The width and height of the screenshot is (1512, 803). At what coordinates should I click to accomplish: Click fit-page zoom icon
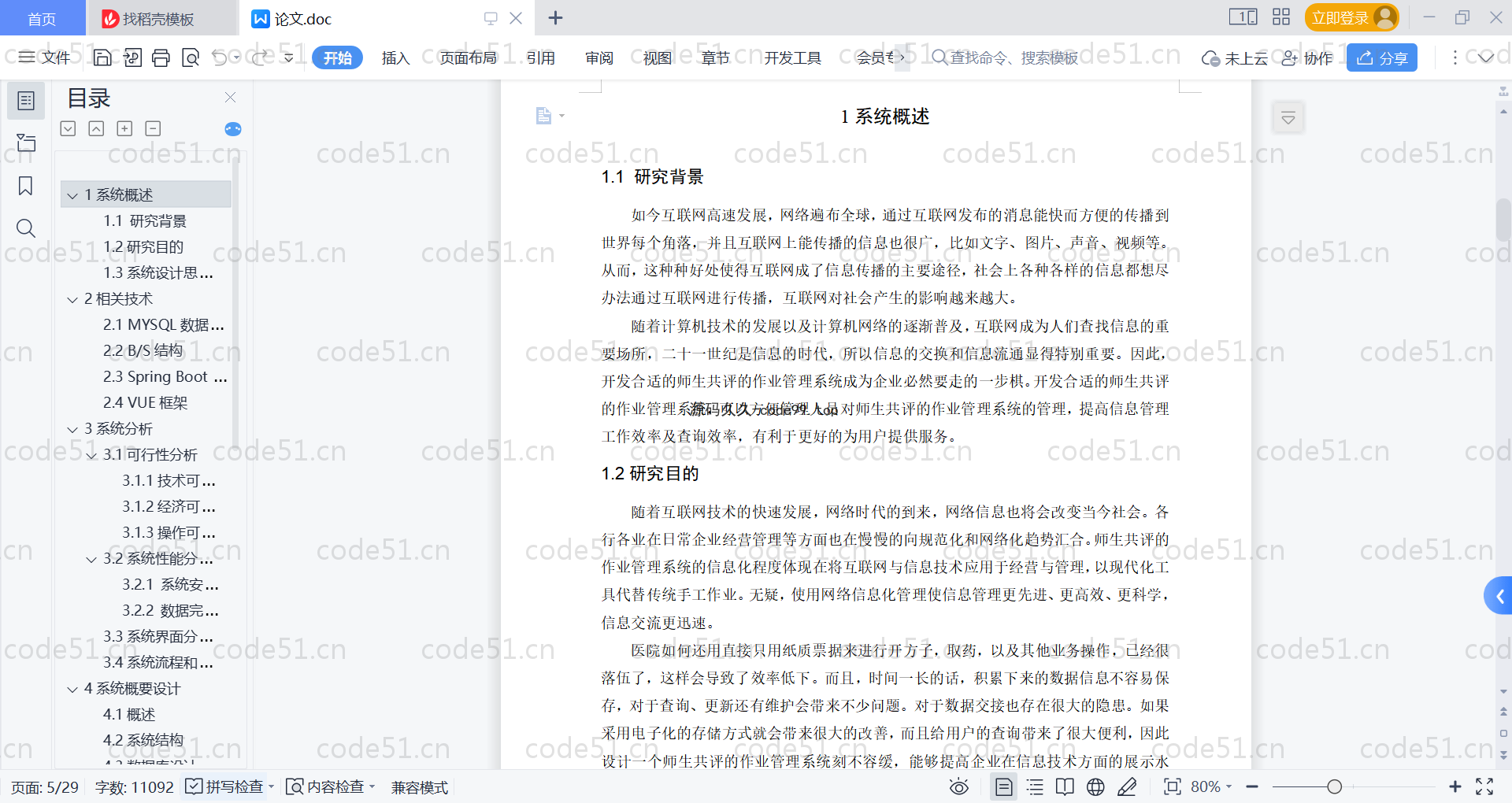[1172, 786]
